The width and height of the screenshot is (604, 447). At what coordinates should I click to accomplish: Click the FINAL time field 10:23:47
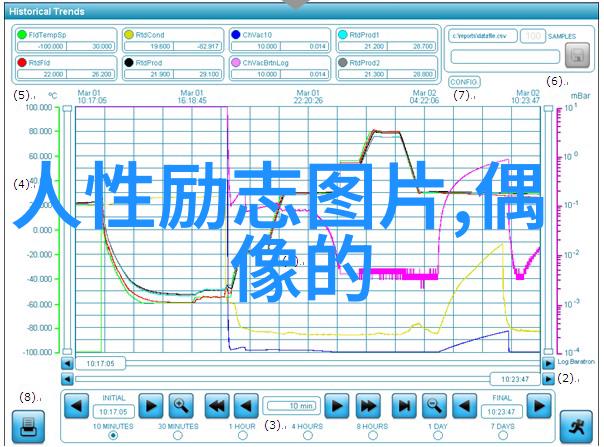coord(501,412)
